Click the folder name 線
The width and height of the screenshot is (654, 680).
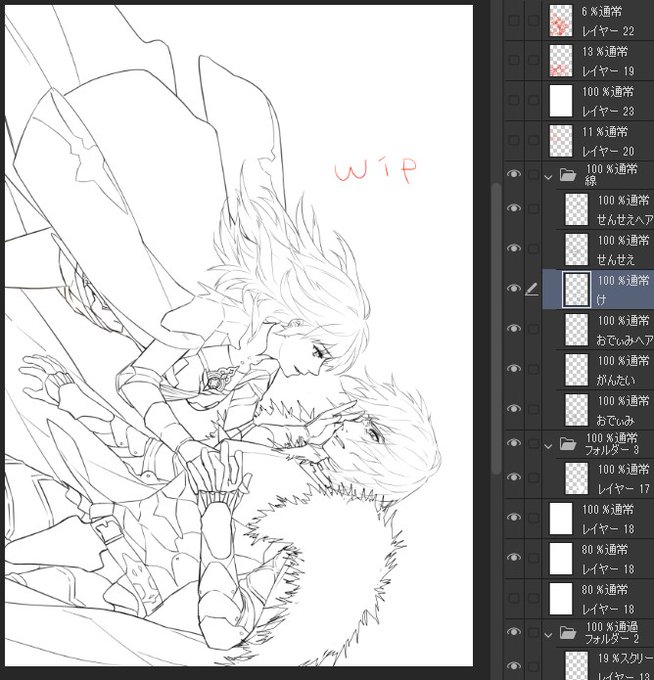[591, 181]
